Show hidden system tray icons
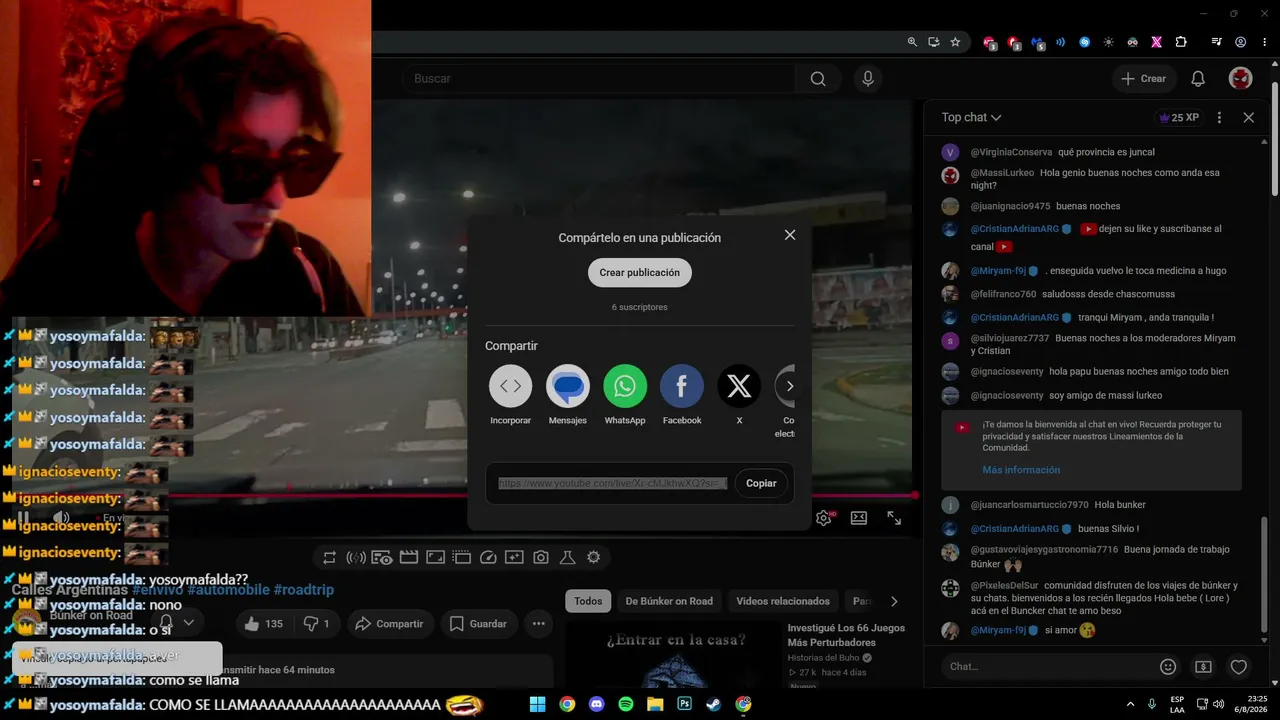Image resolution: width=1280 pixels, height=720 pixels. point(1131,704)
